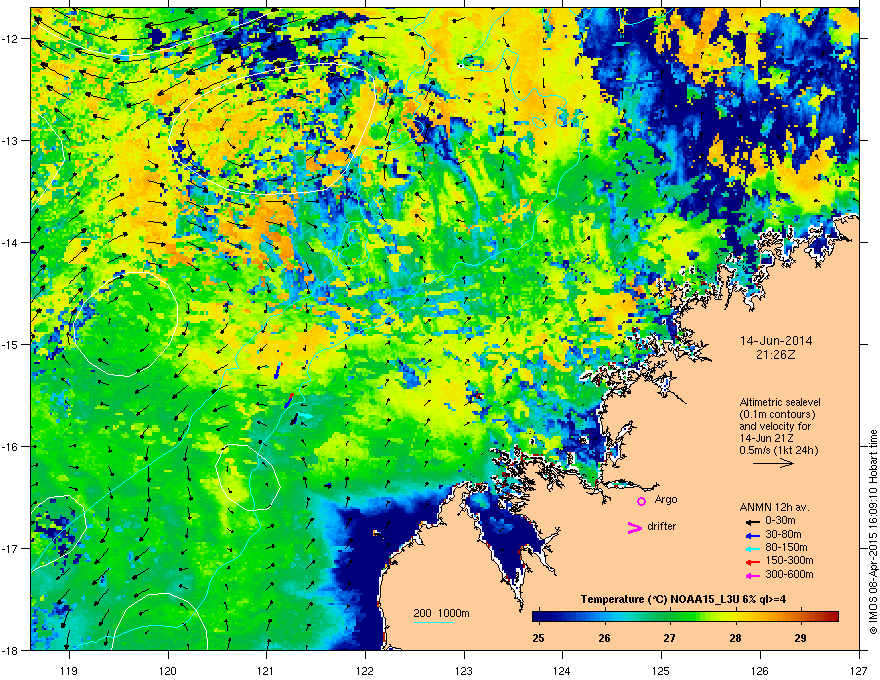Click the latitude axis label -16
The height and width of the screenshot is (680, 880).
(x=11, y=447)
